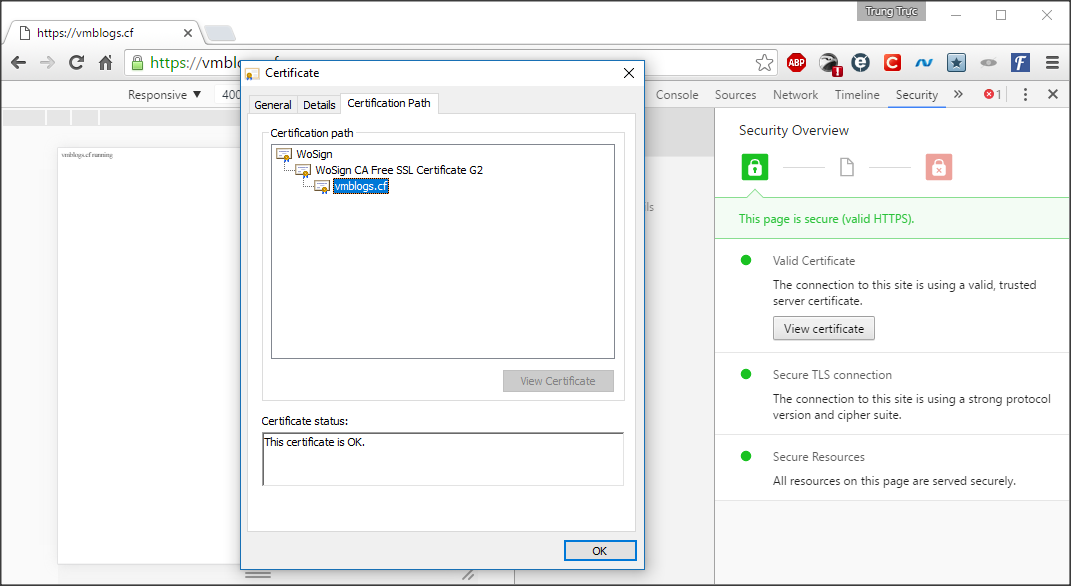Screen dimensions: 1071x586
Task: Click the browser reload button
Action: coord(76,63)
